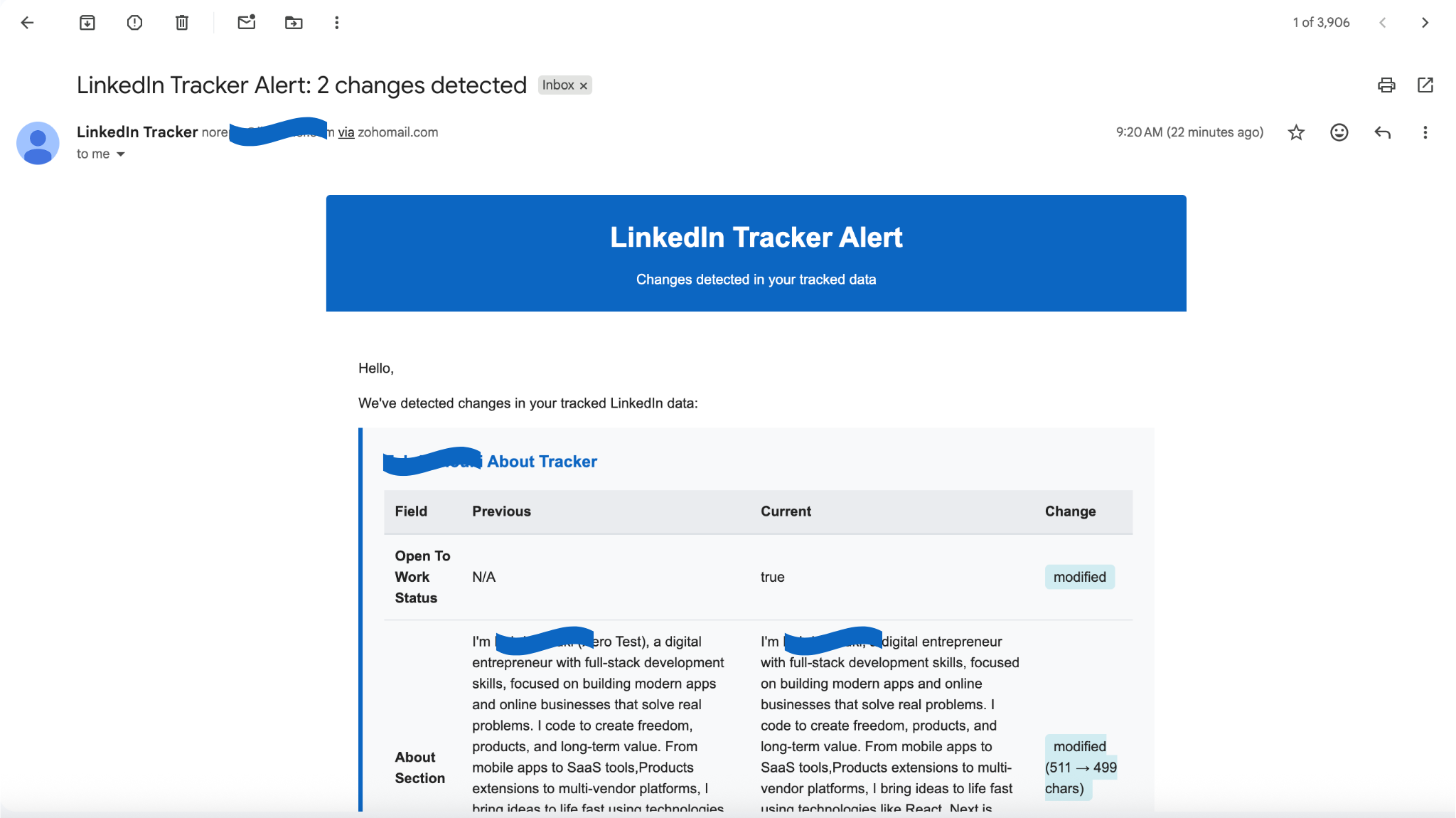
Task: Delete the email
Action: [x=181, y=22]
